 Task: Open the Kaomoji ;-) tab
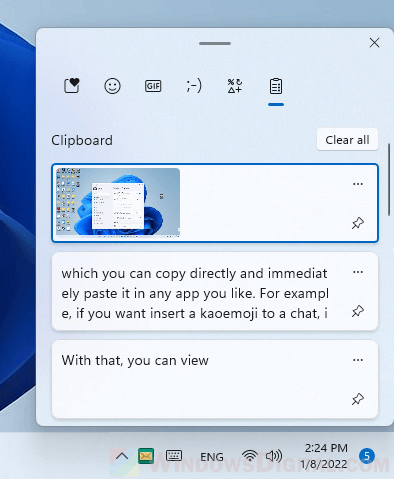point(194,86)
